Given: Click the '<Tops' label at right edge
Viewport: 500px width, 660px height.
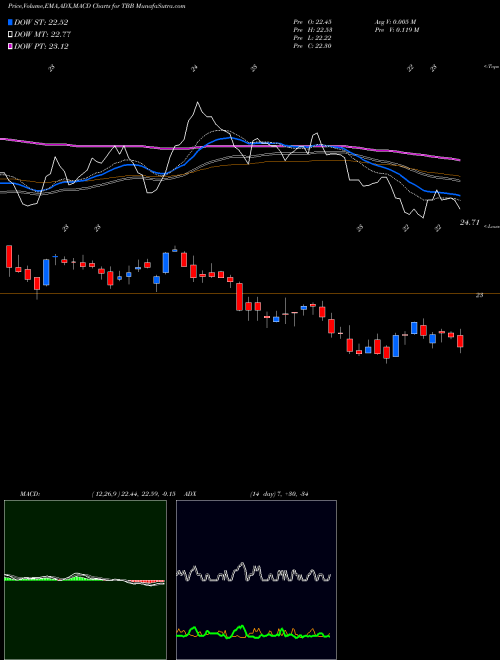Looking at the screenshot, I should click(x=491, y=67).
